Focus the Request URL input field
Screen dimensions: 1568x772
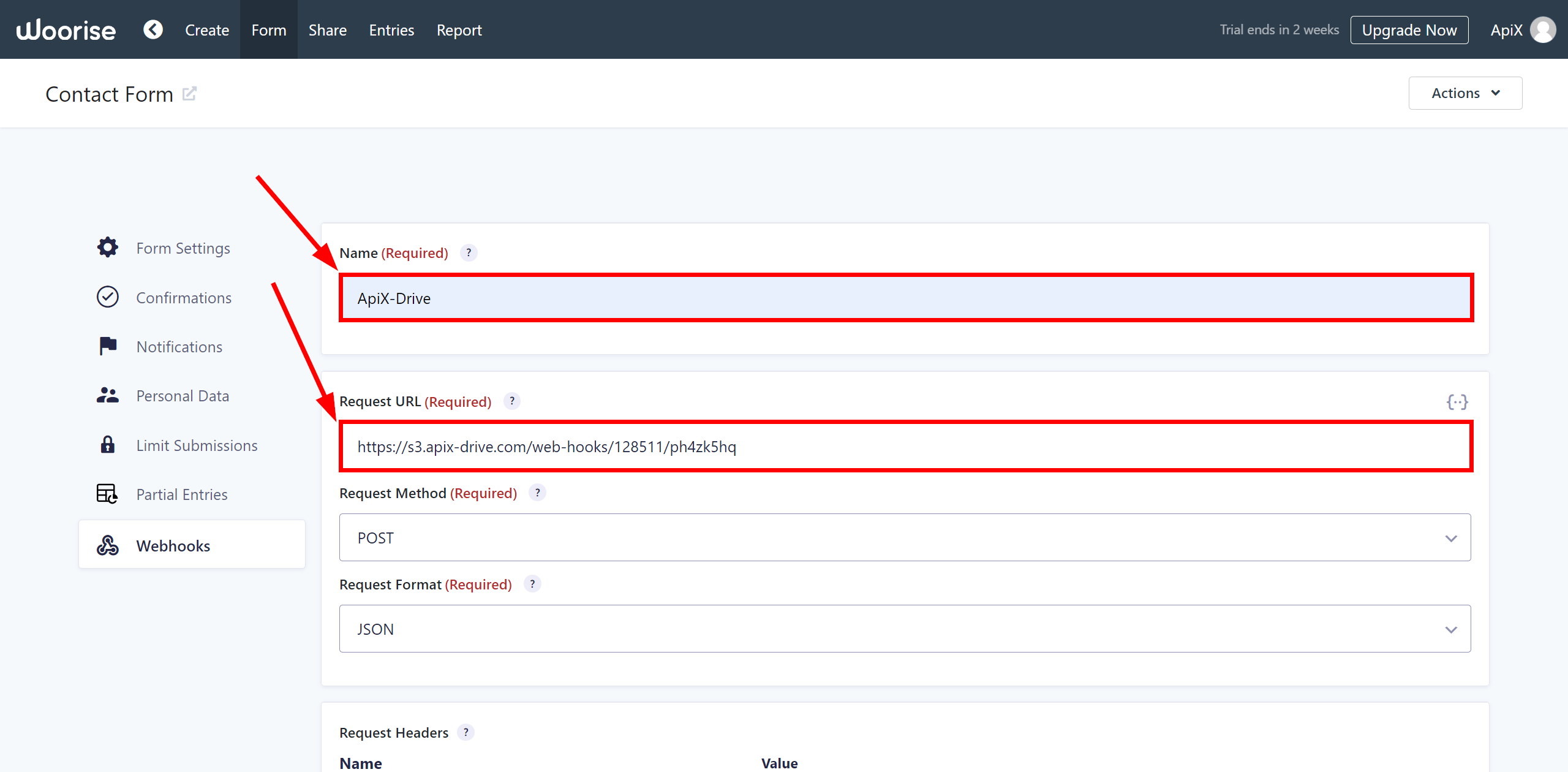(x=906, y=447)
